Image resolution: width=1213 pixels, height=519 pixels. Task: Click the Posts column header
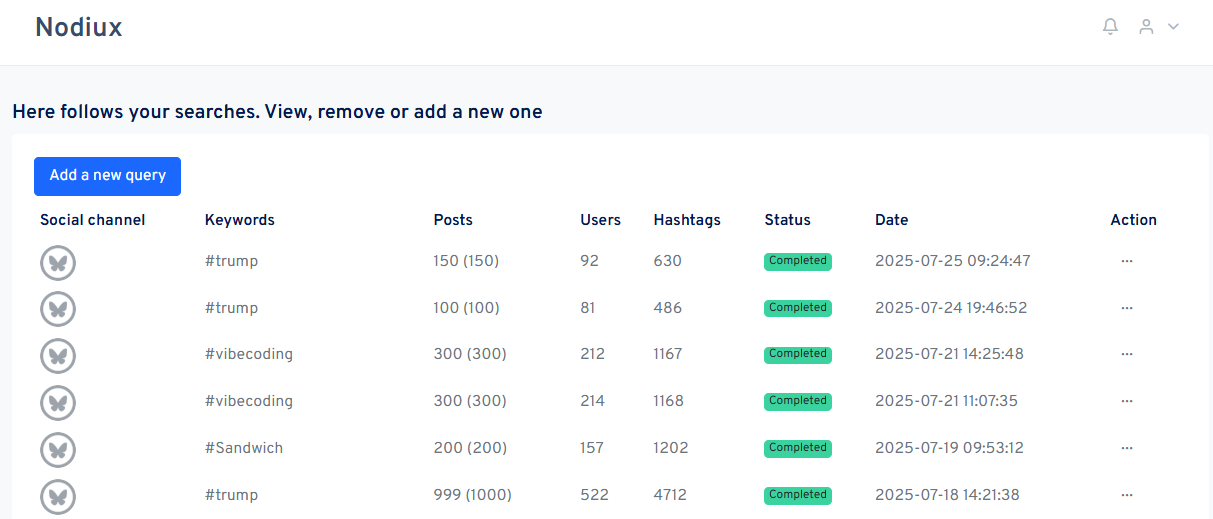453,220
